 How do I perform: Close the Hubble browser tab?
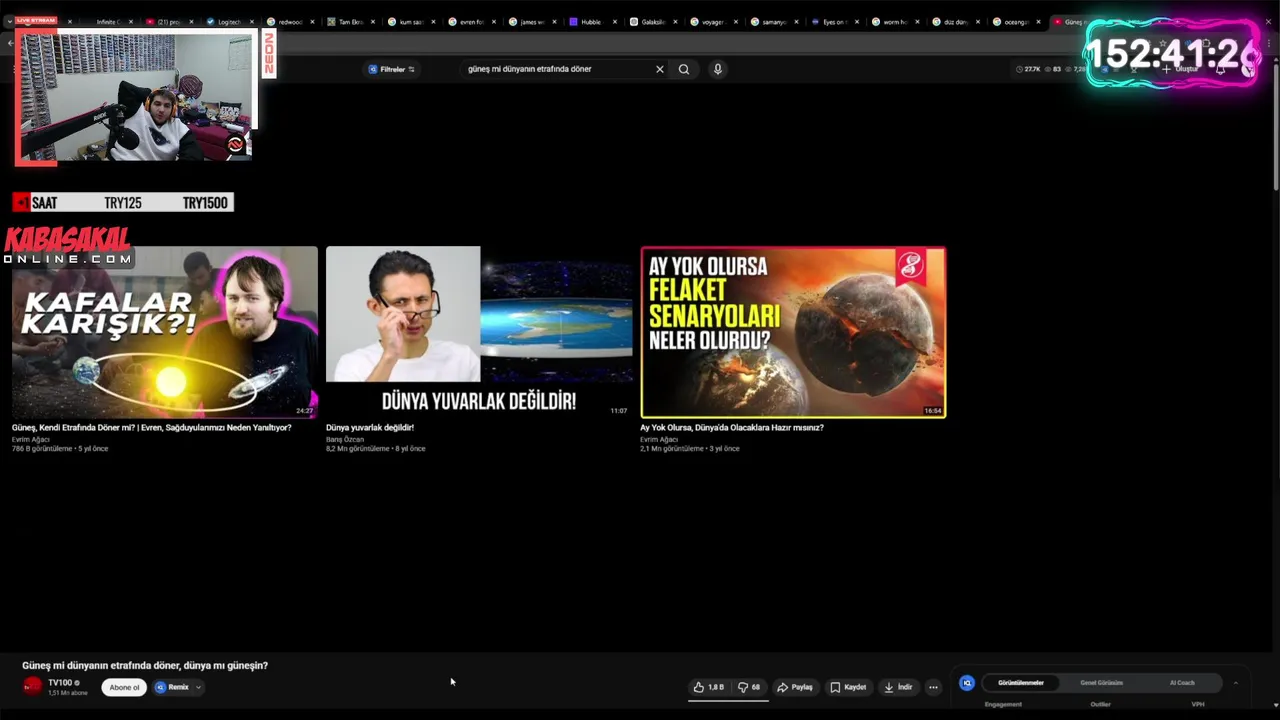(615, 21)
